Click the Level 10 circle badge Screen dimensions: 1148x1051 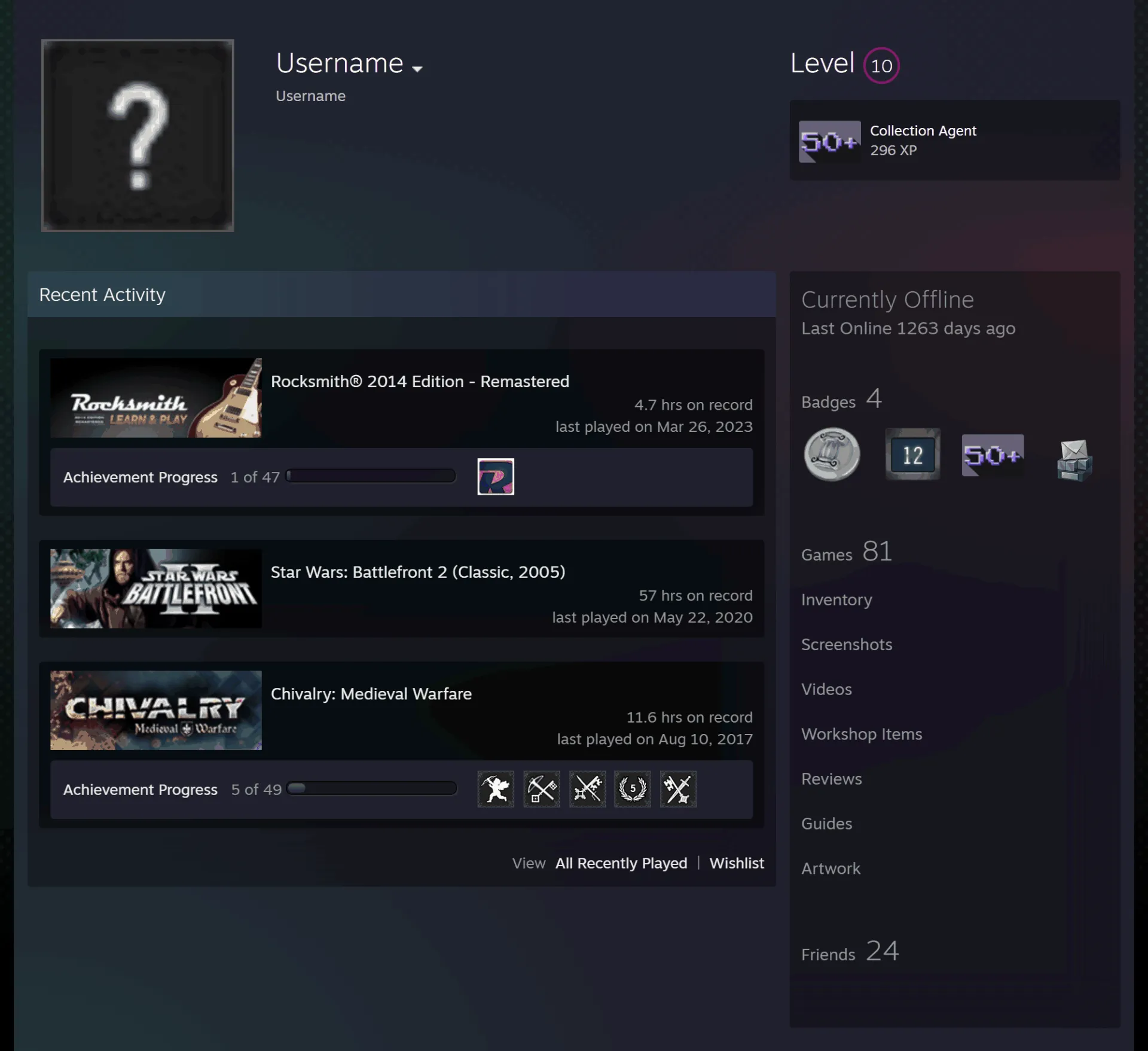[x=881, y=65]
